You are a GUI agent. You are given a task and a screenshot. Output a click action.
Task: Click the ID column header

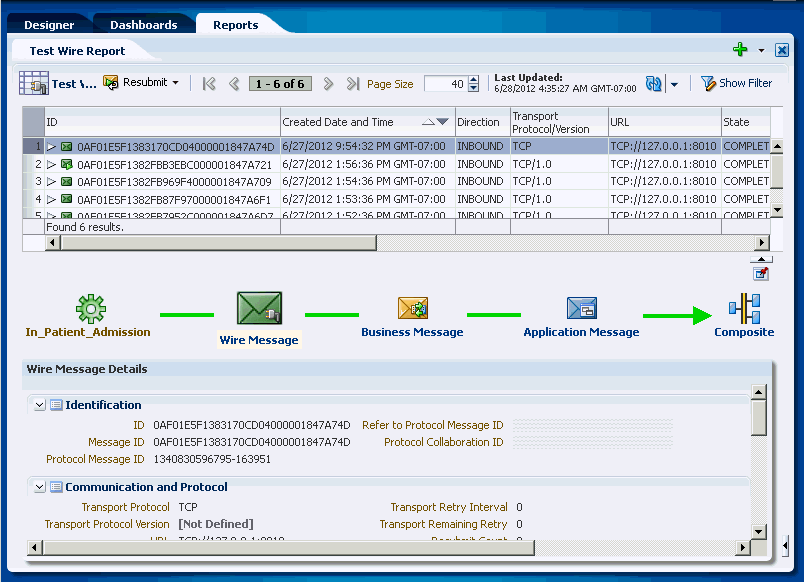tap(162, 122)
